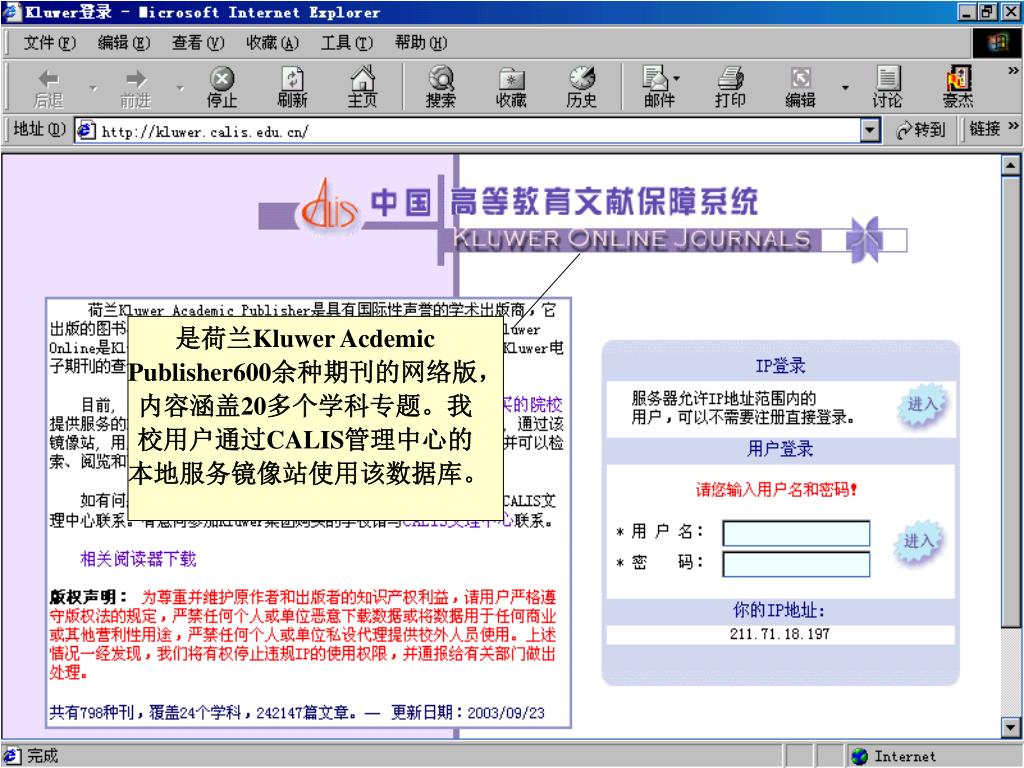The width and height of the screenshot is (1024, 768).
Task: Open the 收藏(A) menu
Action: coord(272,43)
